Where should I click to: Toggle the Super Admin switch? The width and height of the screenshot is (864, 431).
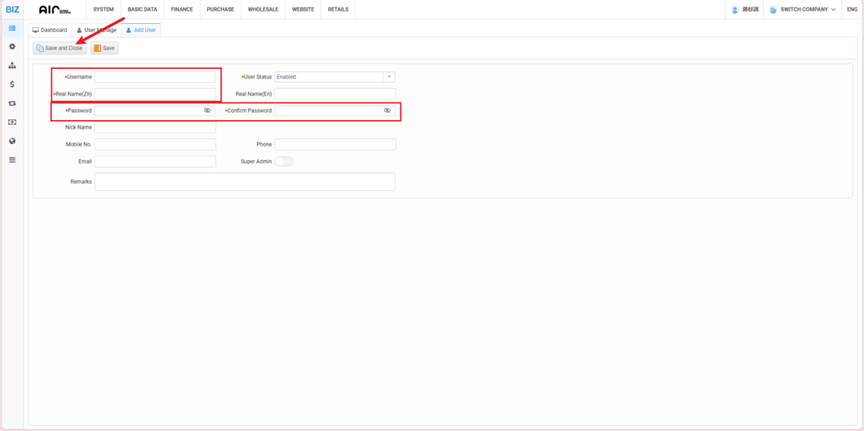tap(284, 161)
